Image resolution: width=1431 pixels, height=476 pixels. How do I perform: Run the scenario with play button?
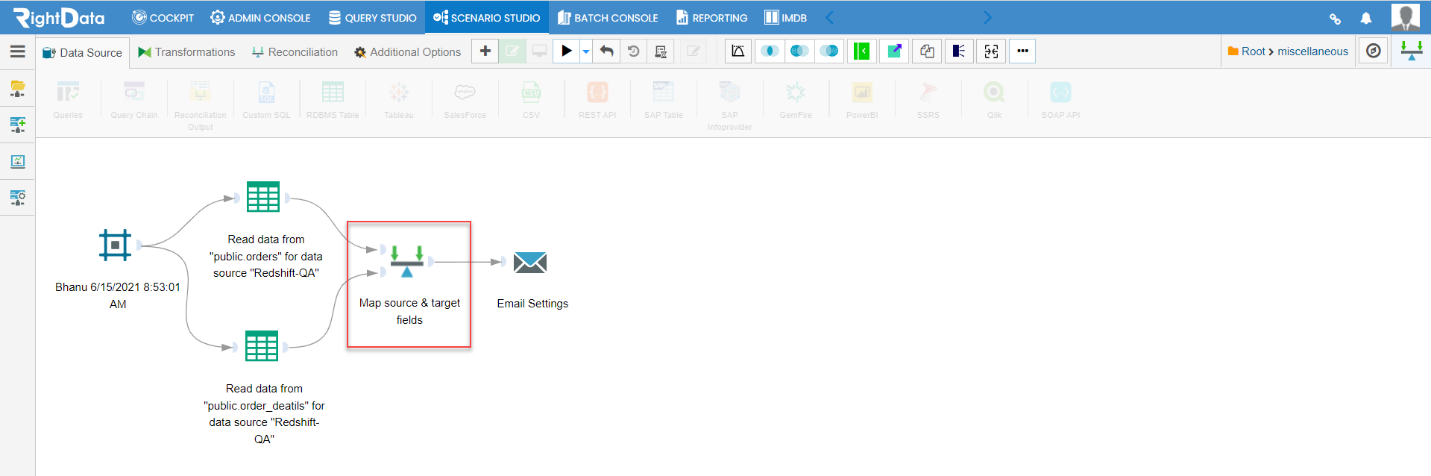pyautogui.click(x=566, y=51)
